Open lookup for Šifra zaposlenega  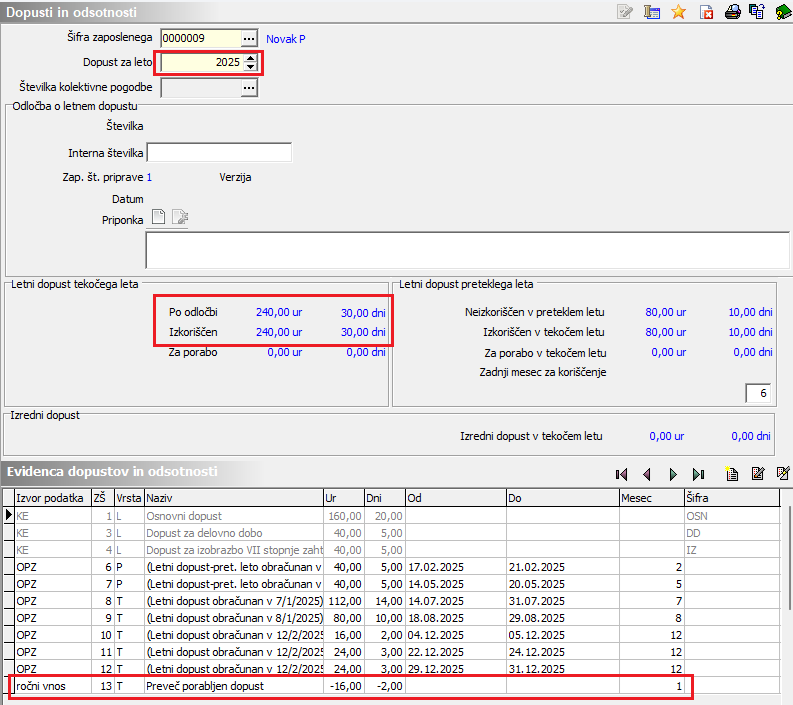point(250,38)
